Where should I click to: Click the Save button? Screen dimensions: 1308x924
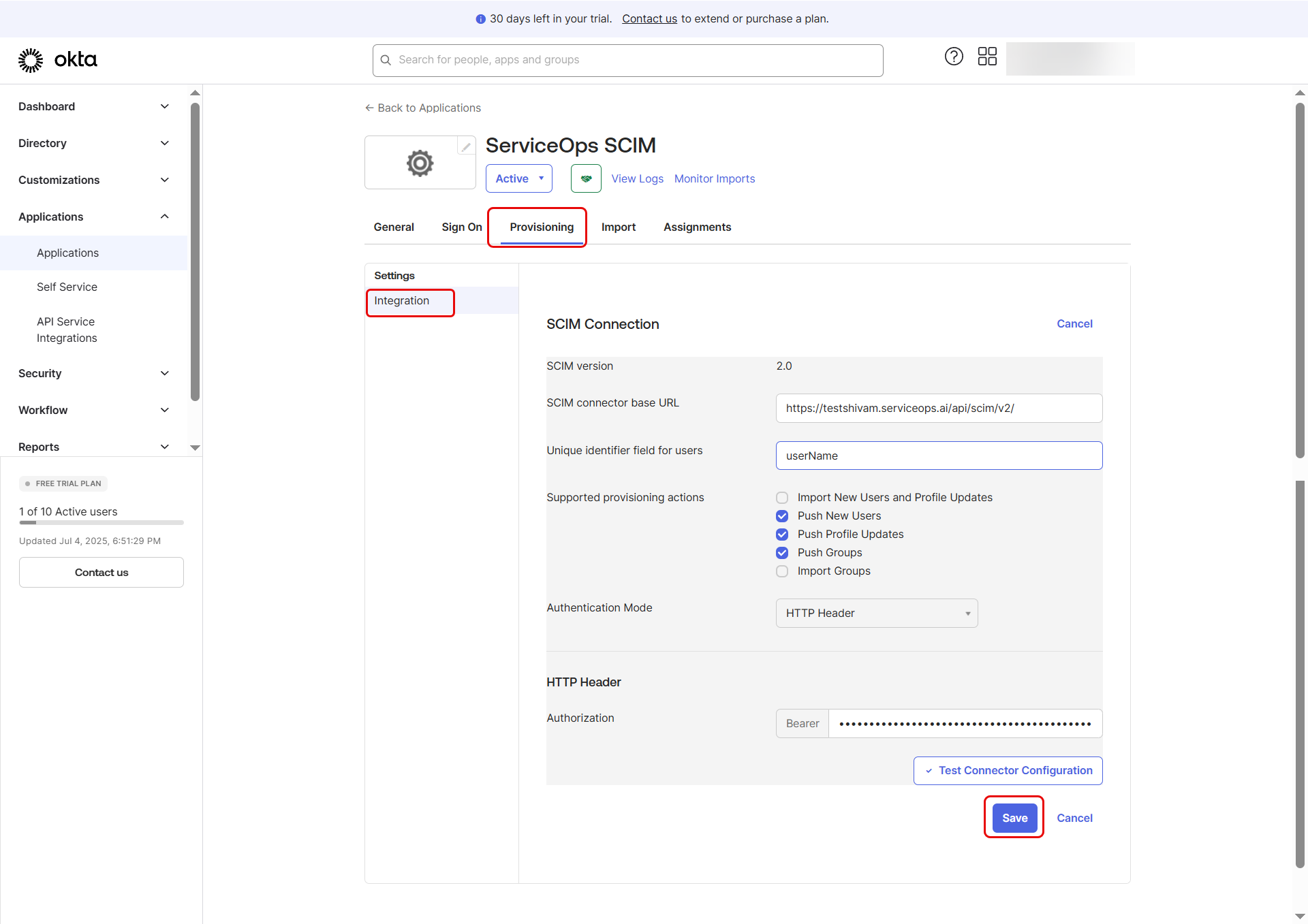point(1014,818)
